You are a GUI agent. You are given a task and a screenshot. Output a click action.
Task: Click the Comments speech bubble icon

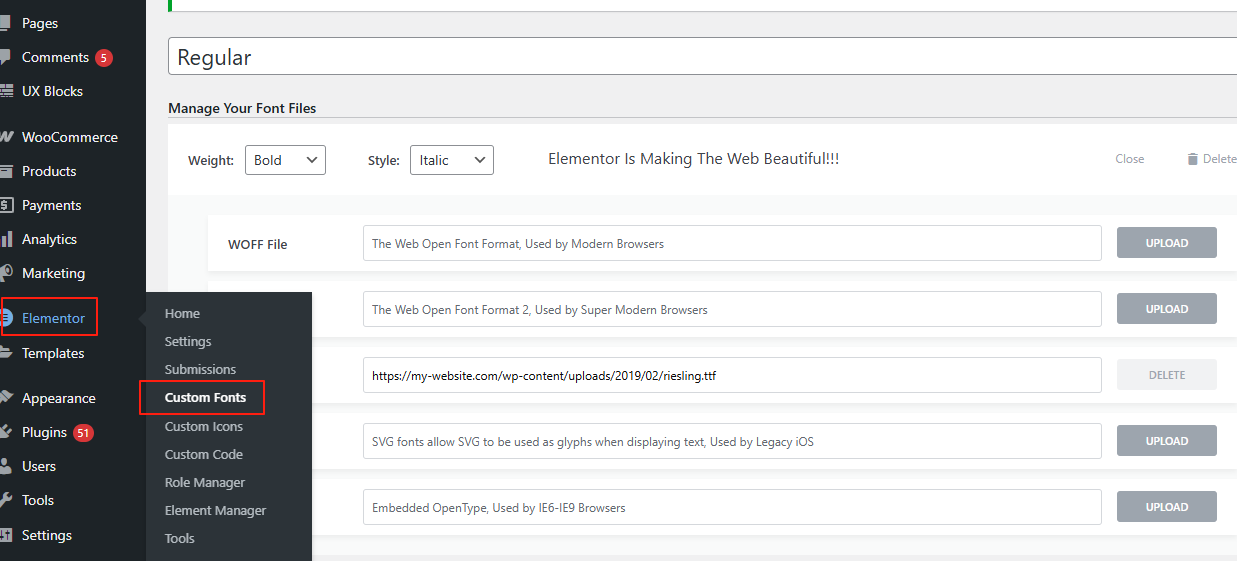(6, 58)
